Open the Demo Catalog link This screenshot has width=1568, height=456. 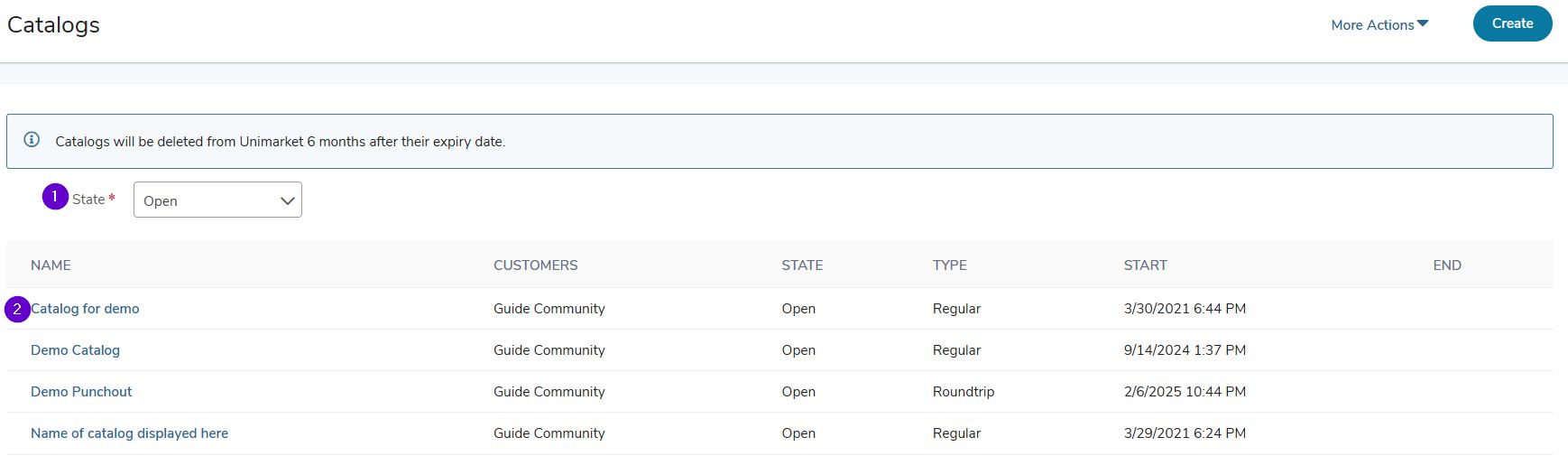click(x=75, y=350)
